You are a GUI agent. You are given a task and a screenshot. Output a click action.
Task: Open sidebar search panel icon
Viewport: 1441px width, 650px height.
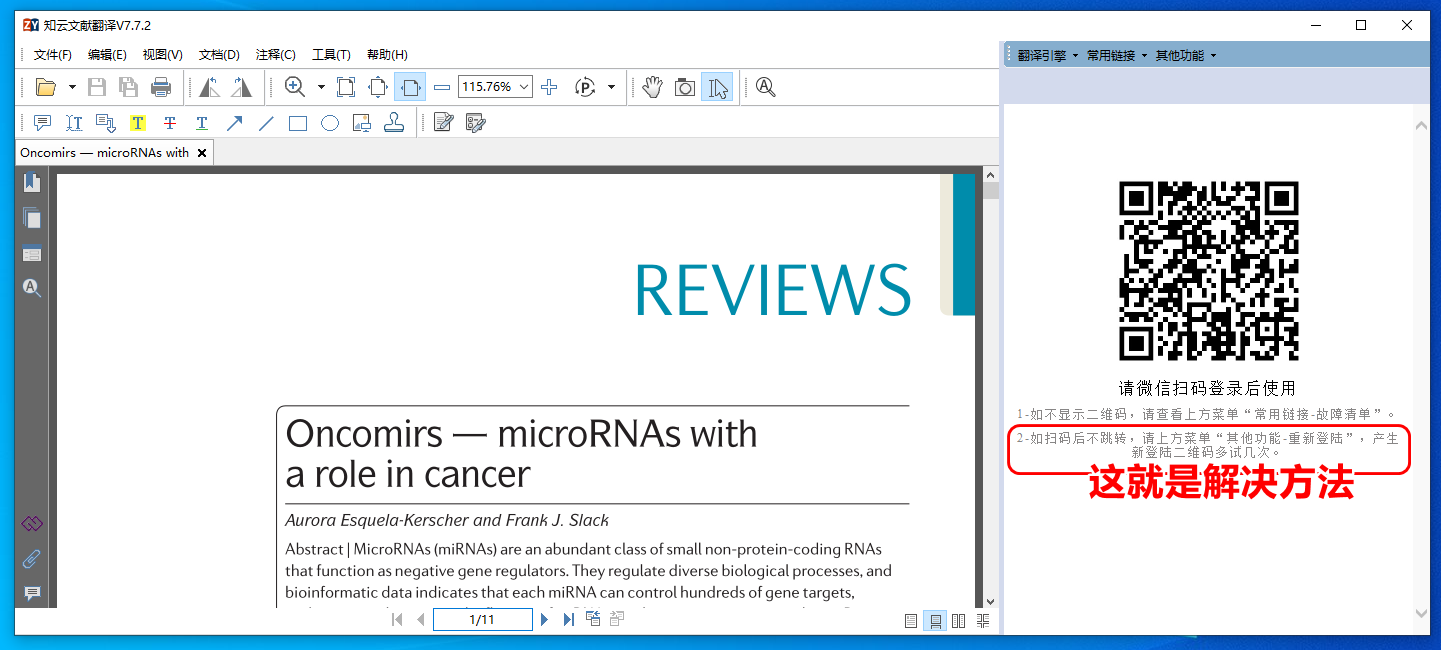click(32, 288)
